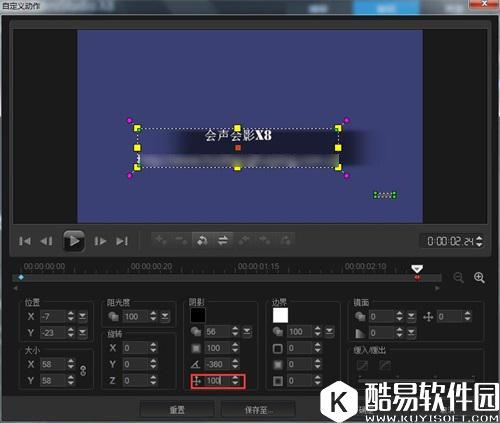Toggle ease button beside Position Y

click(x=82, y=332)
